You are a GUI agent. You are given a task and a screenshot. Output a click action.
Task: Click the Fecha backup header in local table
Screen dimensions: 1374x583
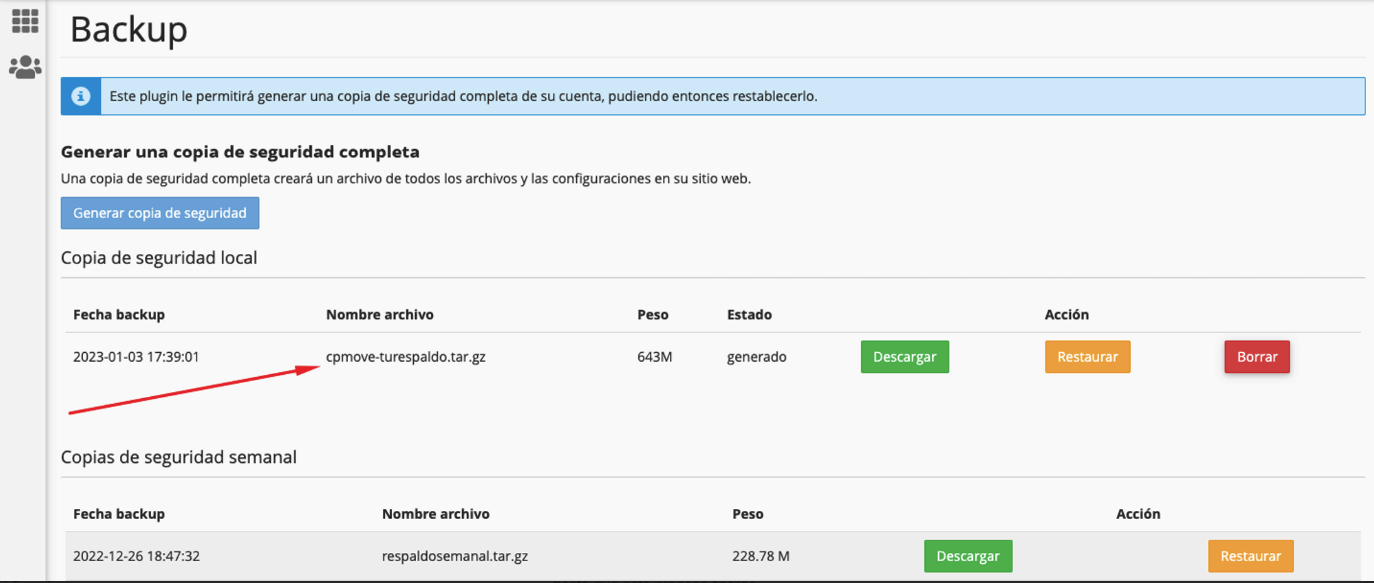(x=119, y=314)
